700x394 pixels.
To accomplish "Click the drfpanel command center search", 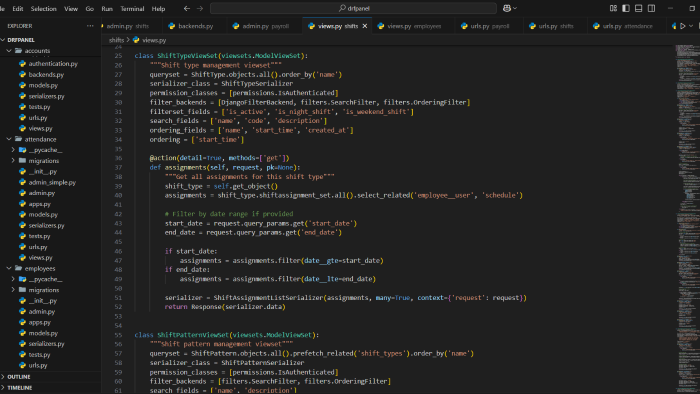I will 353,8.
